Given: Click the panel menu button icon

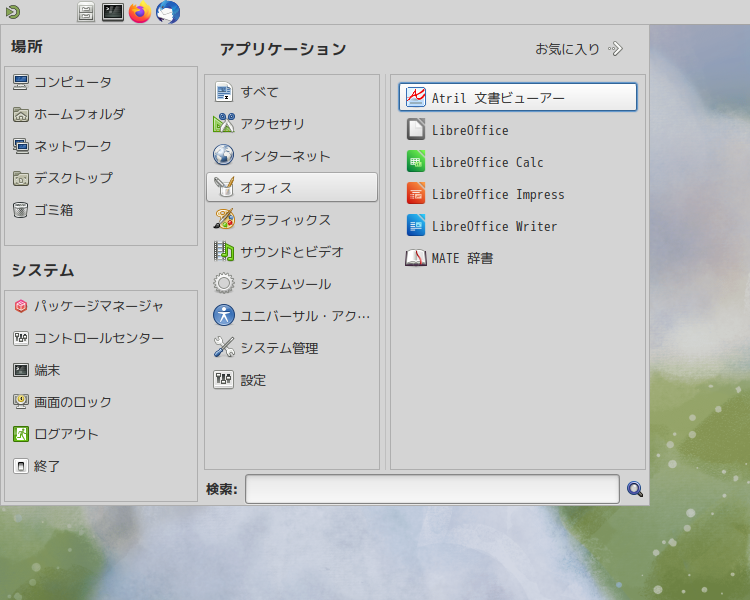Looking at the screenshot, I should click(13, 11).
